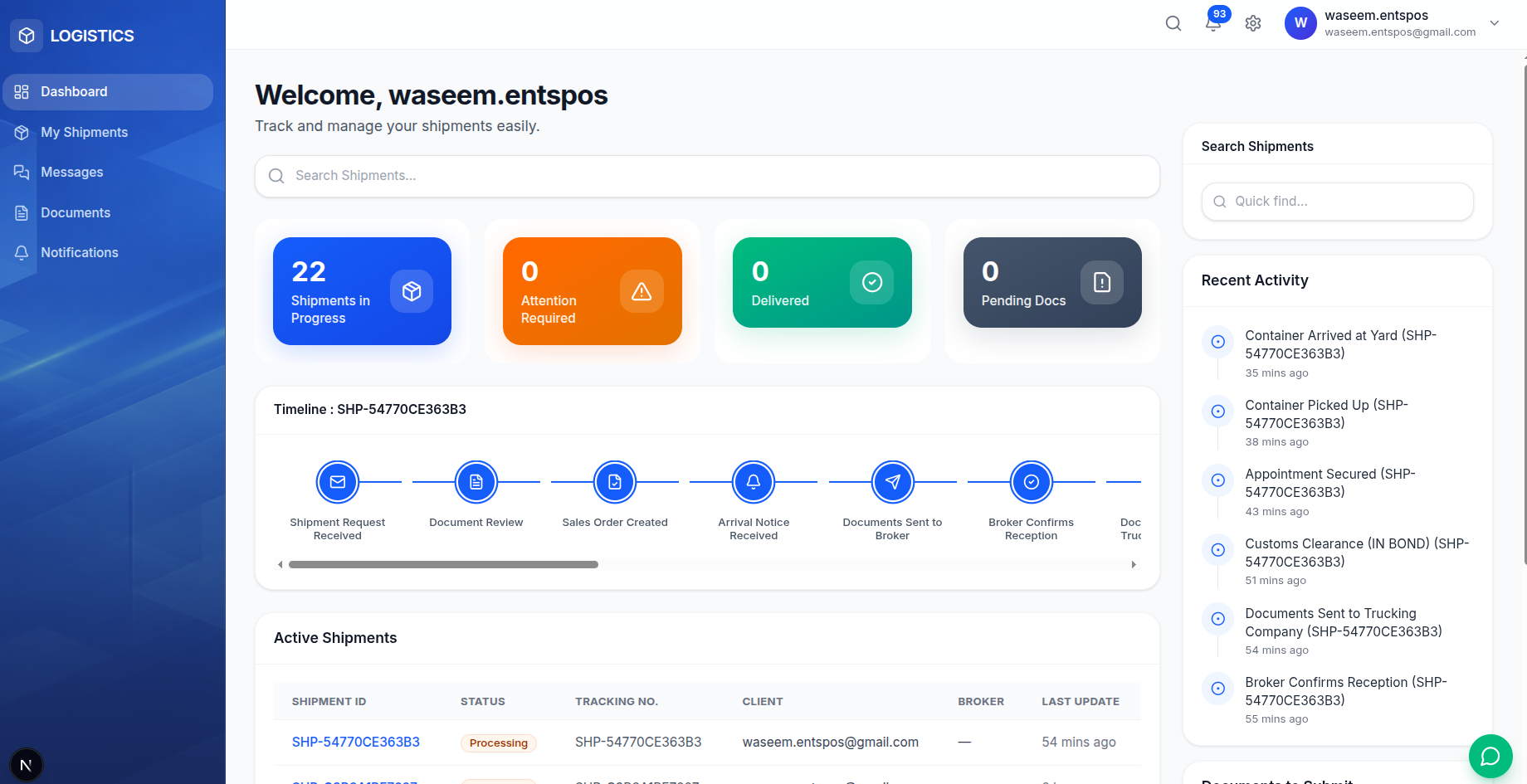
Task: Select Broker Confirms Reception check icon
Action: click(1032, 482)
